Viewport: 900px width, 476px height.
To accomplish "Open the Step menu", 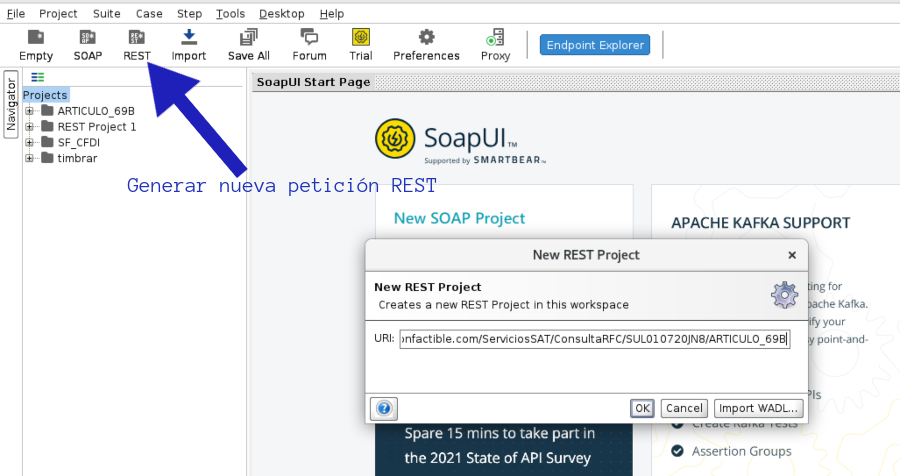I will [189, 14].
